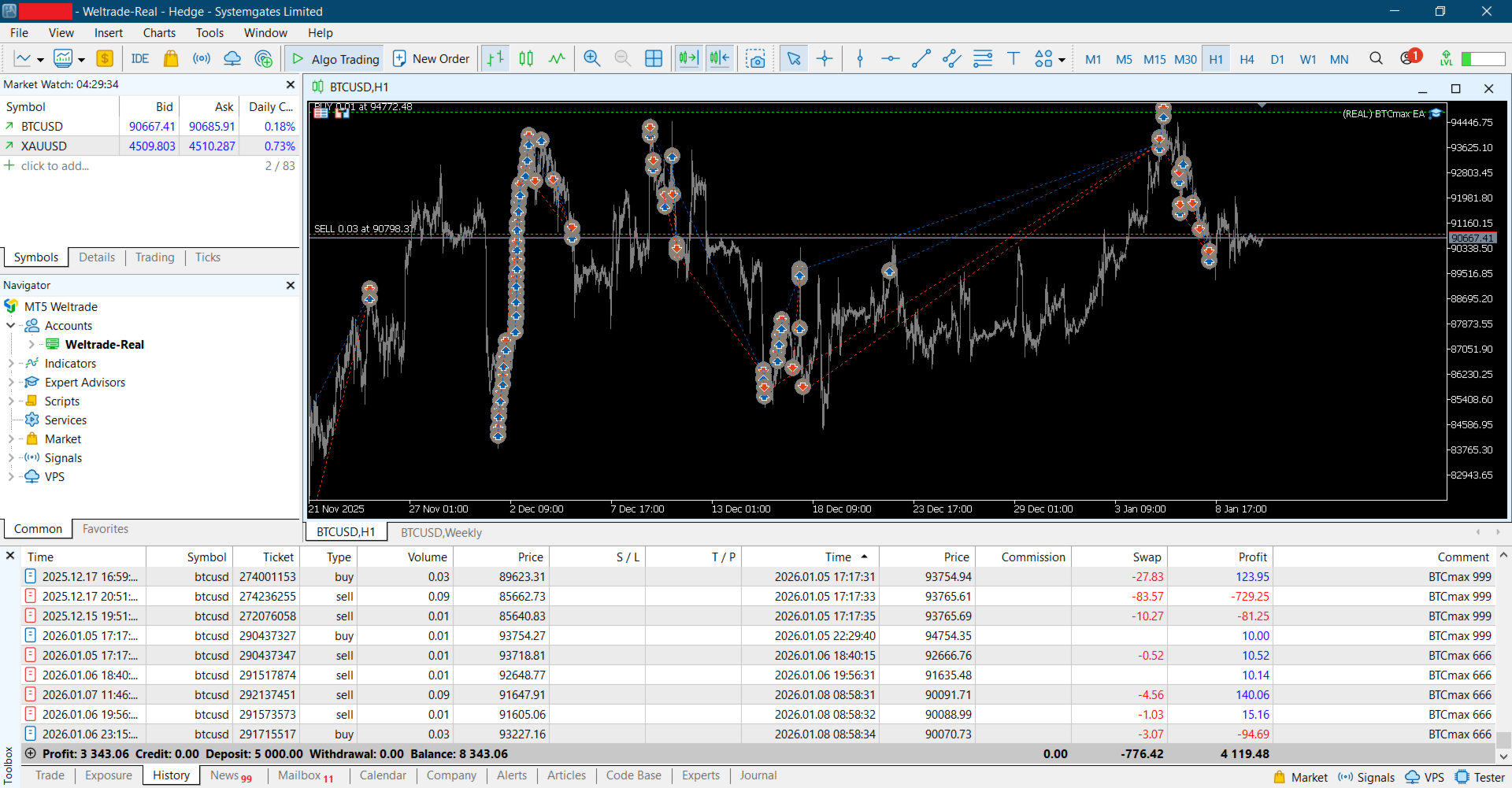This screenshot has height=788, width=1512.
Task: Switch to the Journal tab
Action: 758,775
